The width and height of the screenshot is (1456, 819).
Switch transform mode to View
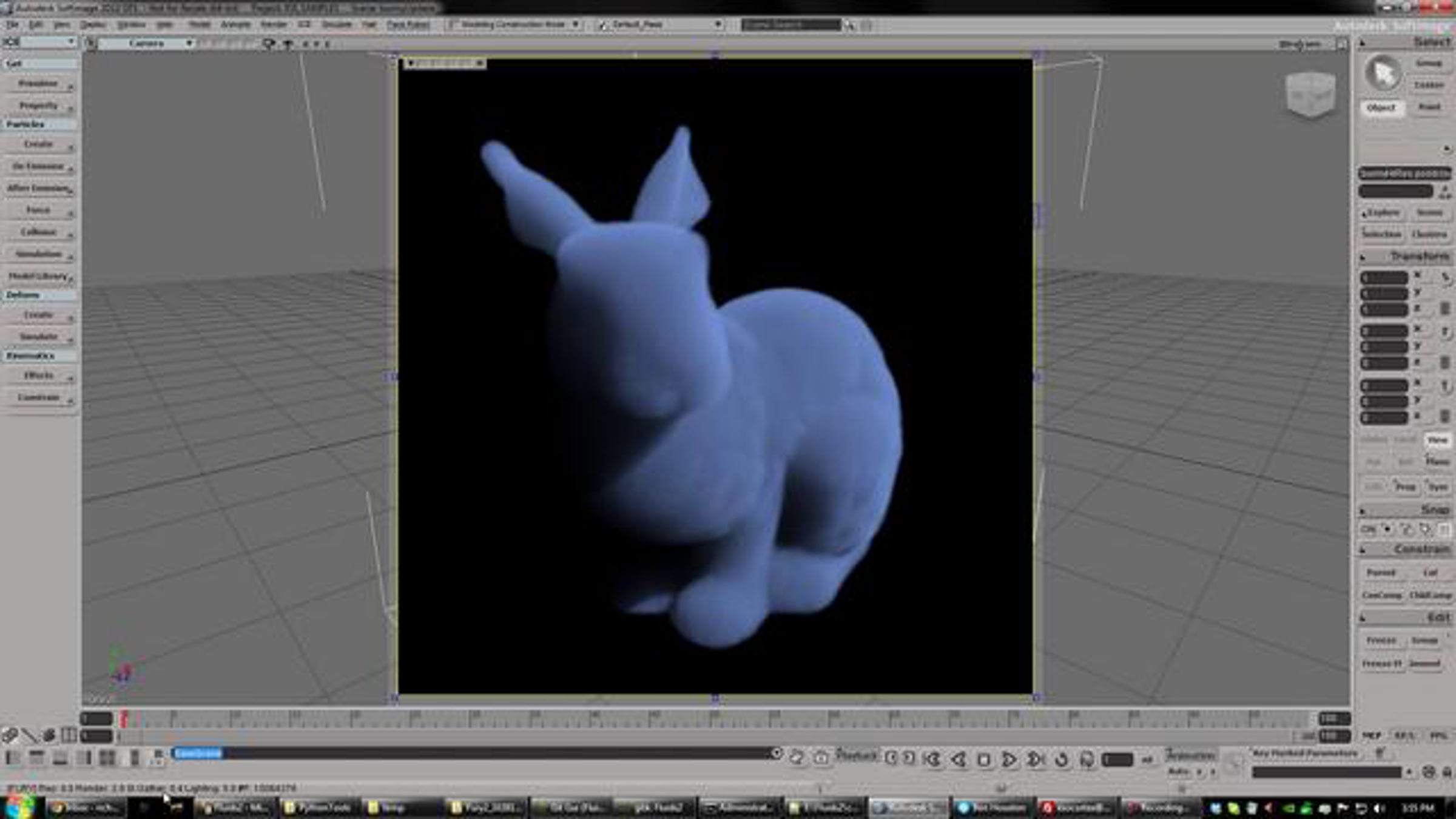pos(1437,440)
